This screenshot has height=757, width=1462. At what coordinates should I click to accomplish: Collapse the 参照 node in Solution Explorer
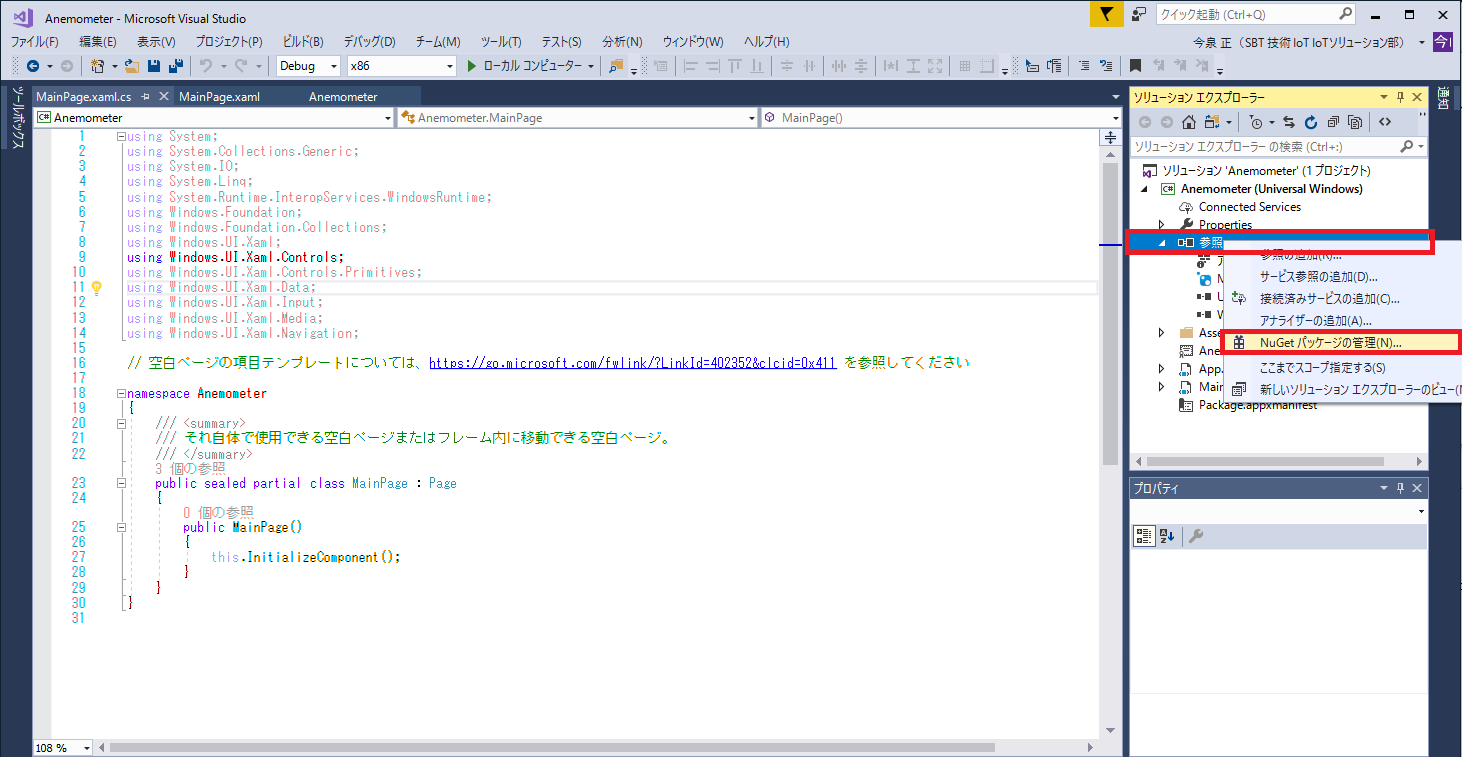(x=1161, y=243)
